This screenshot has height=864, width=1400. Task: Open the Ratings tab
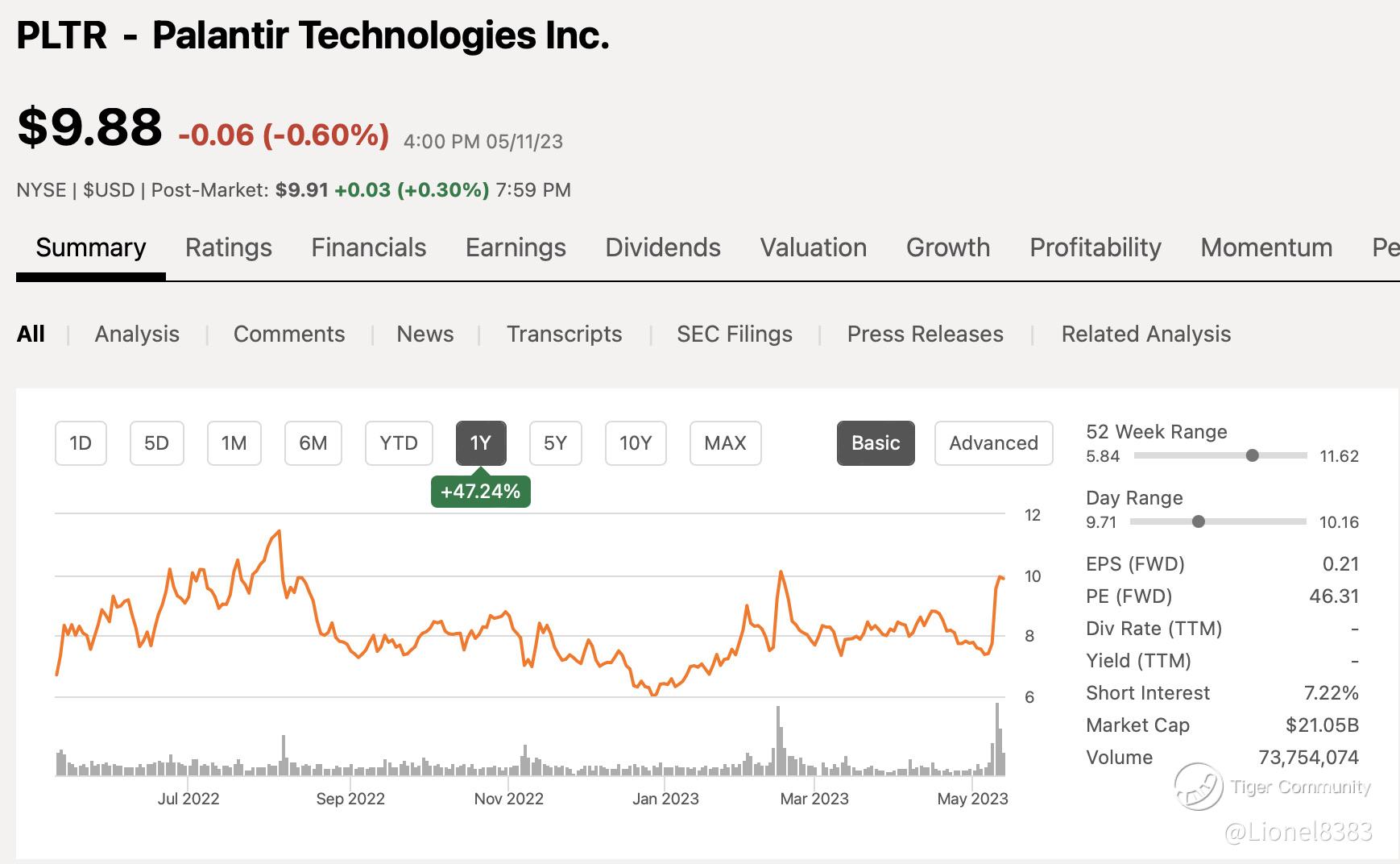pyautogui.click(x=229, y=247)
